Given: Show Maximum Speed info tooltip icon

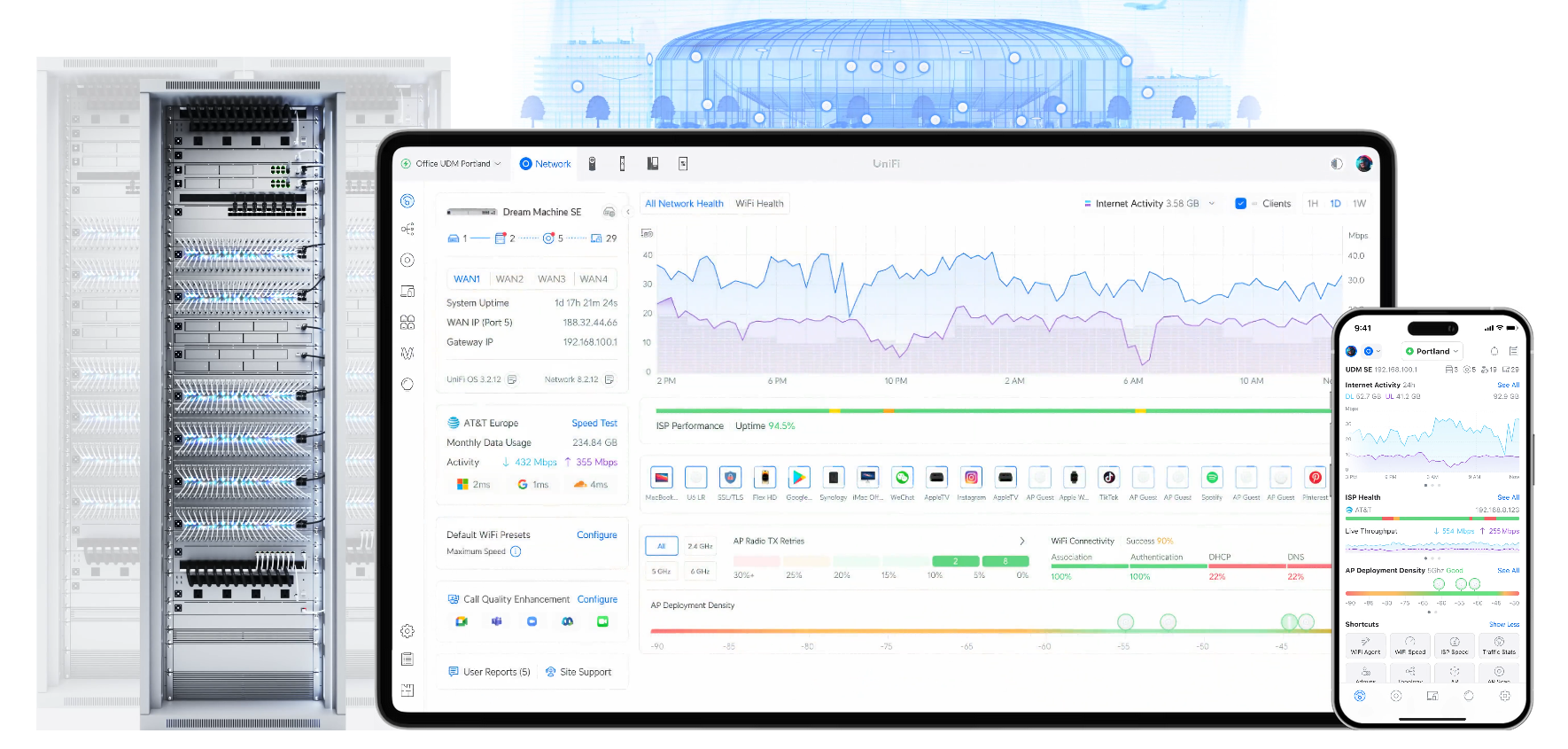Looking at the screenshot, I should (x=516, y=551).
